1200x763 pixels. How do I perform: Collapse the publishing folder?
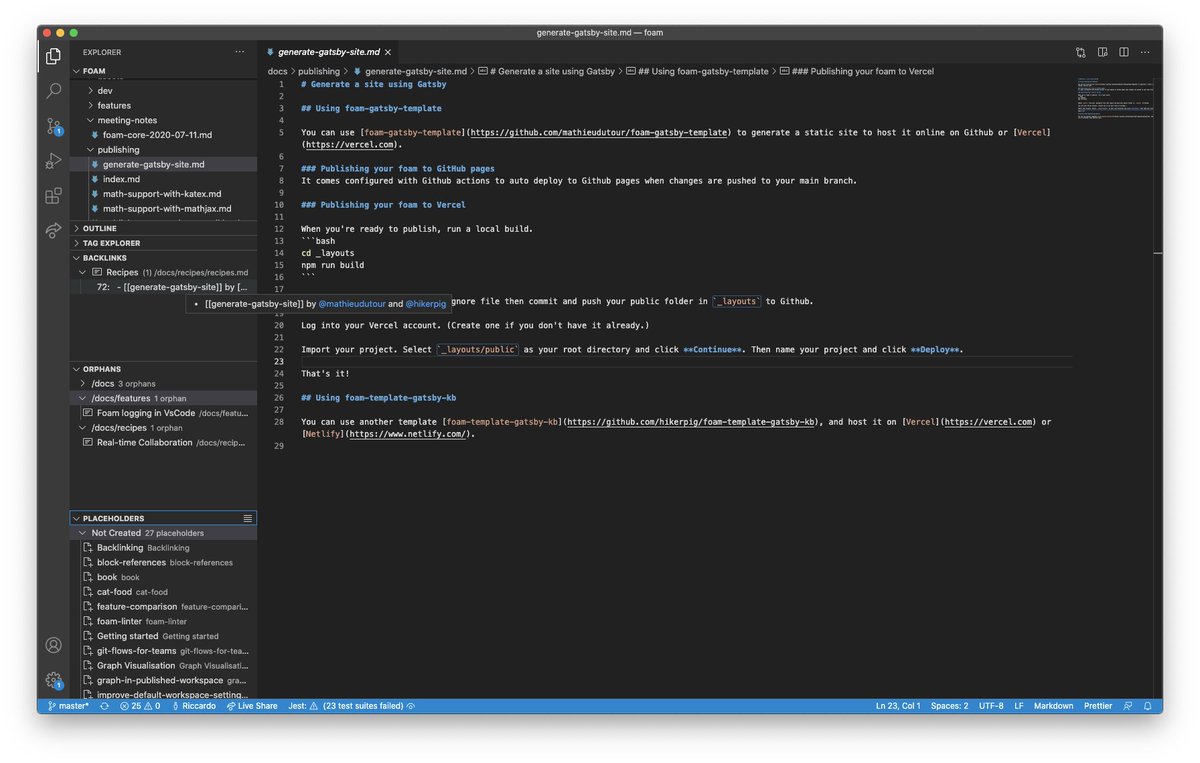163,150
